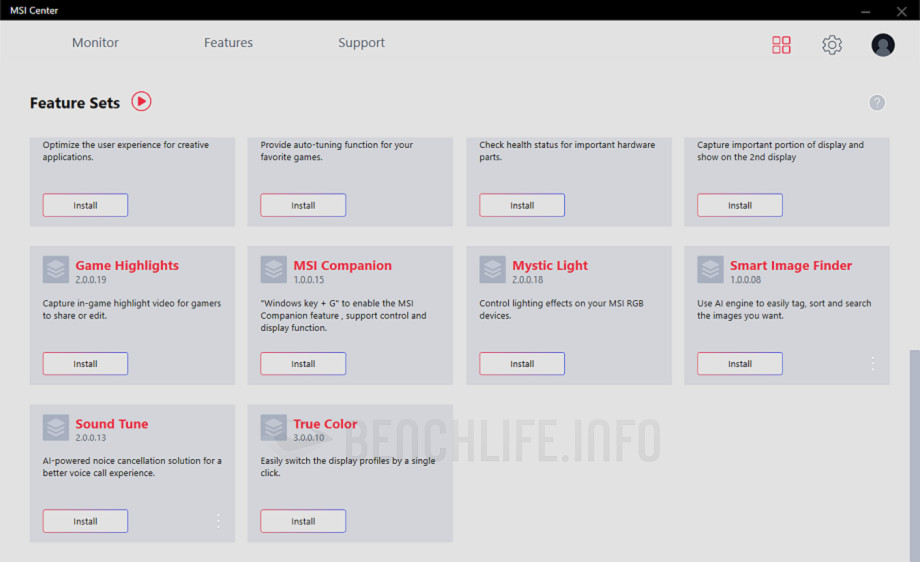The width and height of the screenshot is (920, 562).
Task: Click the "Easily switch the display profiles" text
Action: pyautogui.click(x=348, y=467)
